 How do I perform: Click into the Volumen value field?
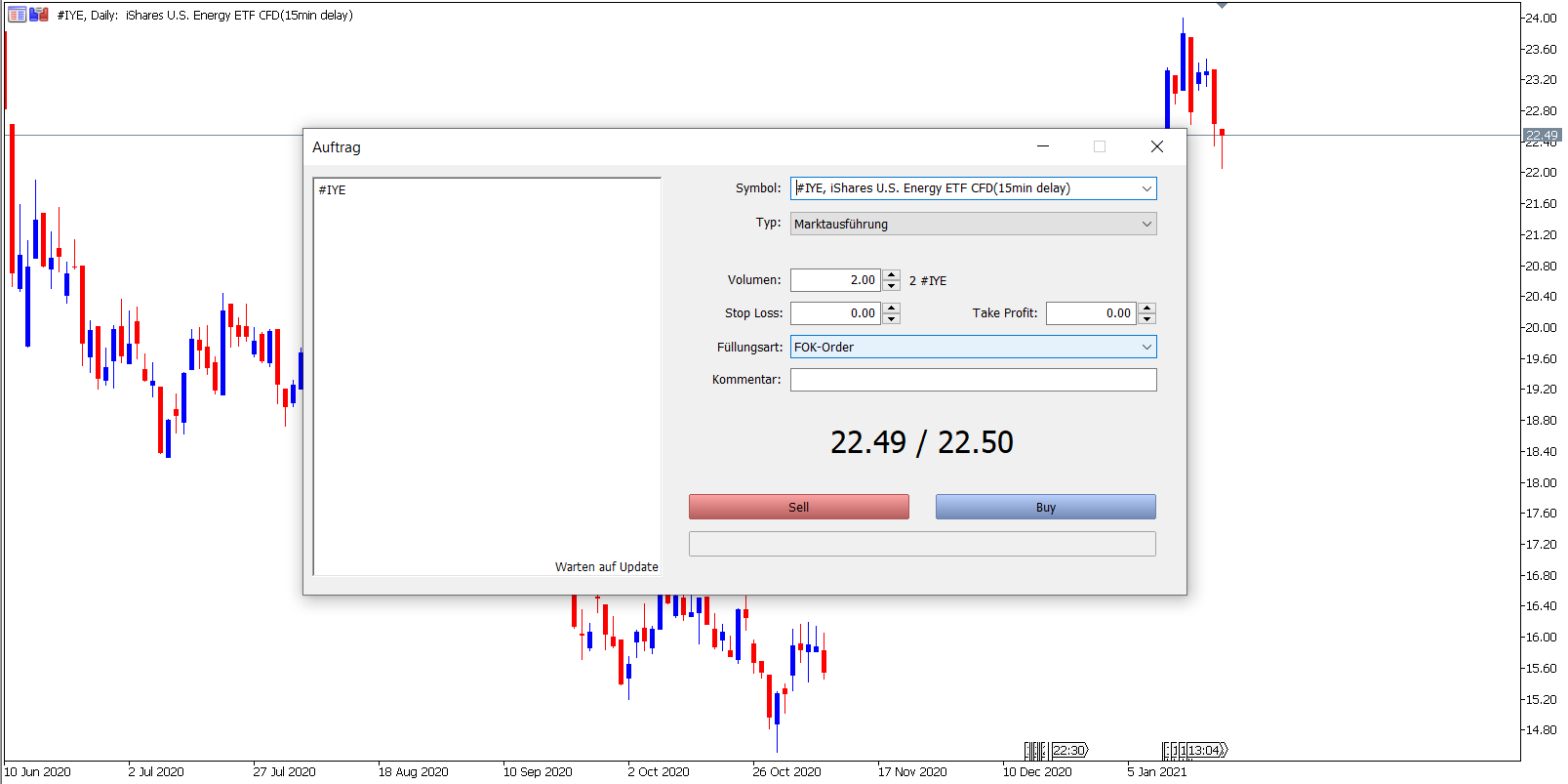pyautogui.click(x=835, y=280)
